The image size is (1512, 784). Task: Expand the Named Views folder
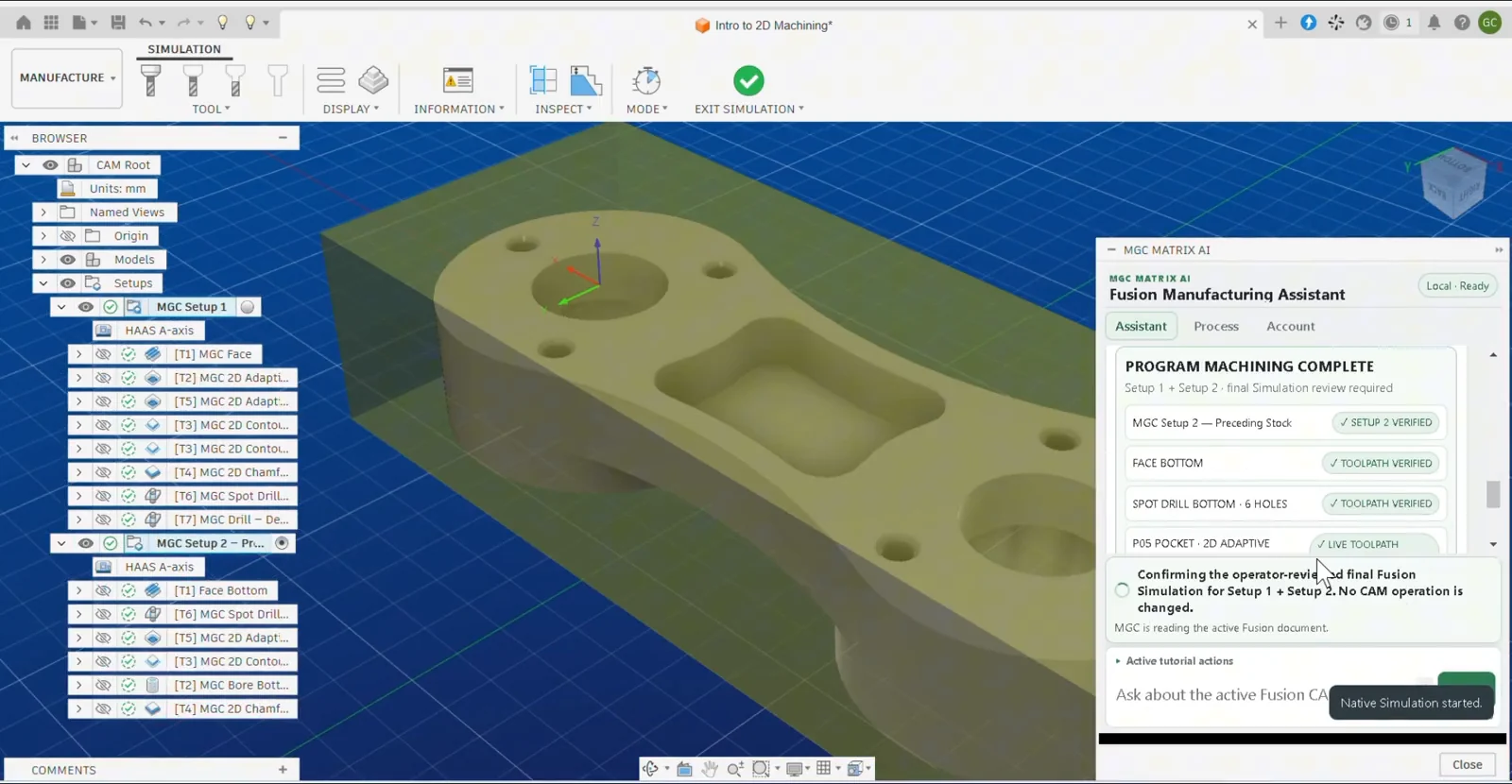(x=43, y=212)
